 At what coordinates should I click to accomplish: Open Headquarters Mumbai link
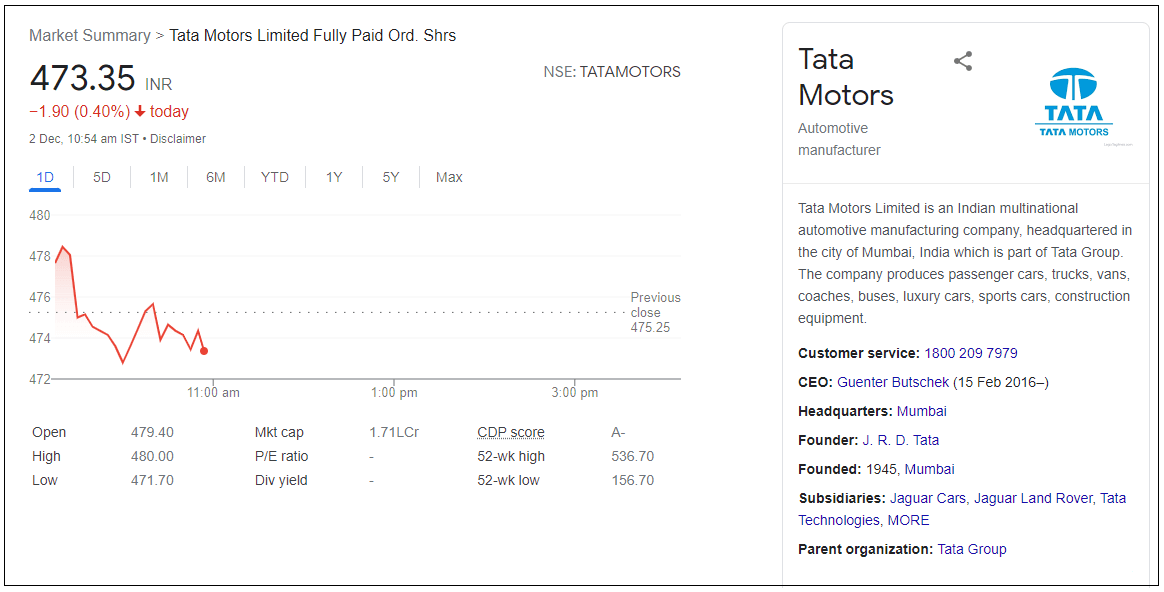(921, 411)
